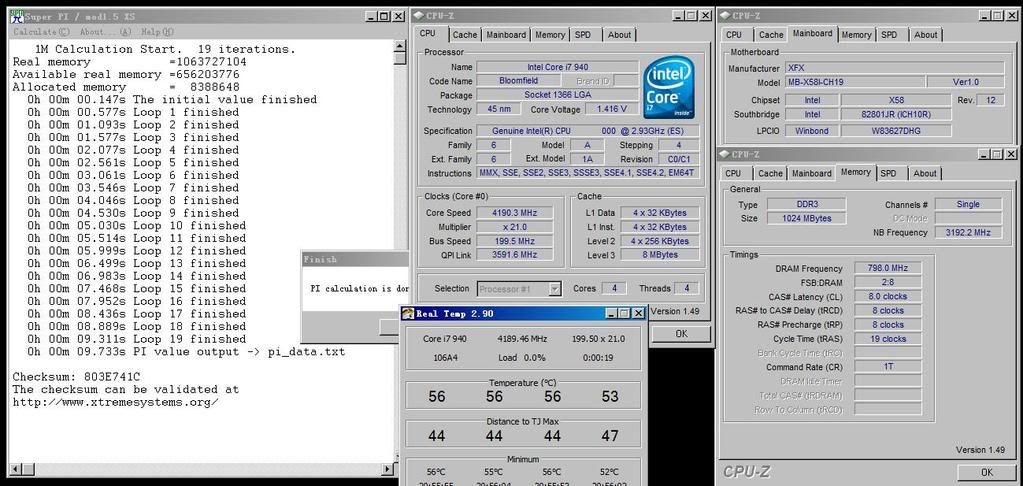Image resolution: width=1023 pixels, height=486 pixels.
Task: Click the Cycle Time 19 clocks field
Action: pyautogui.click(x=888, y=339)
